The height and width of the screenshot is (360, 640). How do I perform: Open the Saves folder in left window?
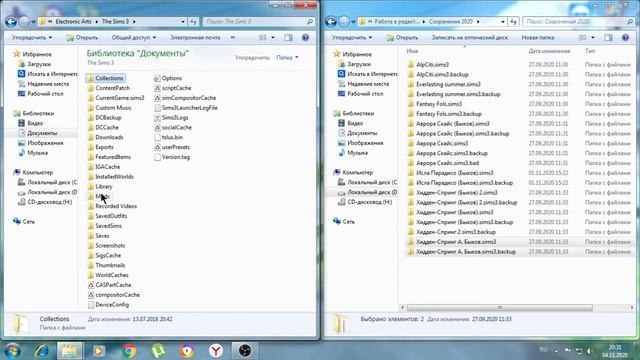[98, 236]
